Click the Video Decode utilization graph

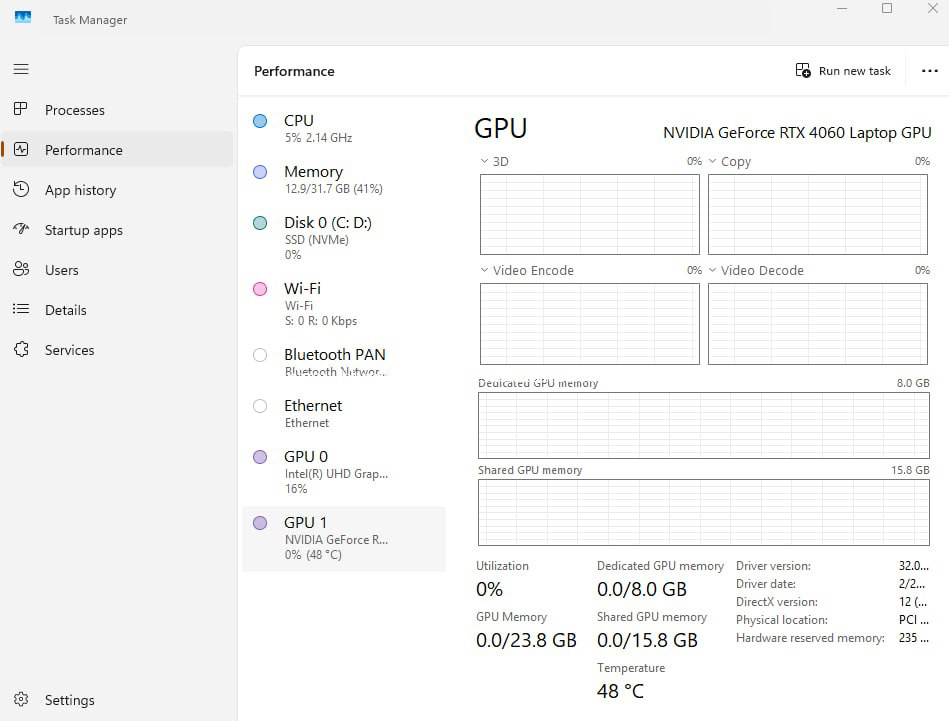tap(818, 324)
